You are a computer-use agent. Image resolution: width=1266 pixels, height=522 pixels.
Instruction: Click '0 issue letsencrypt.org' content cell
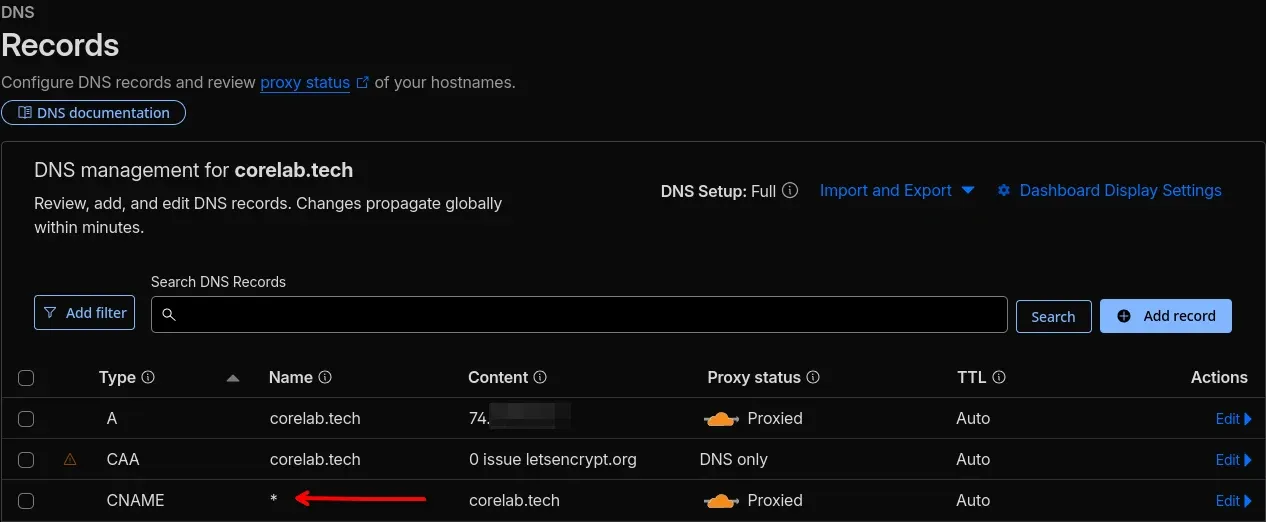point(552,460)
